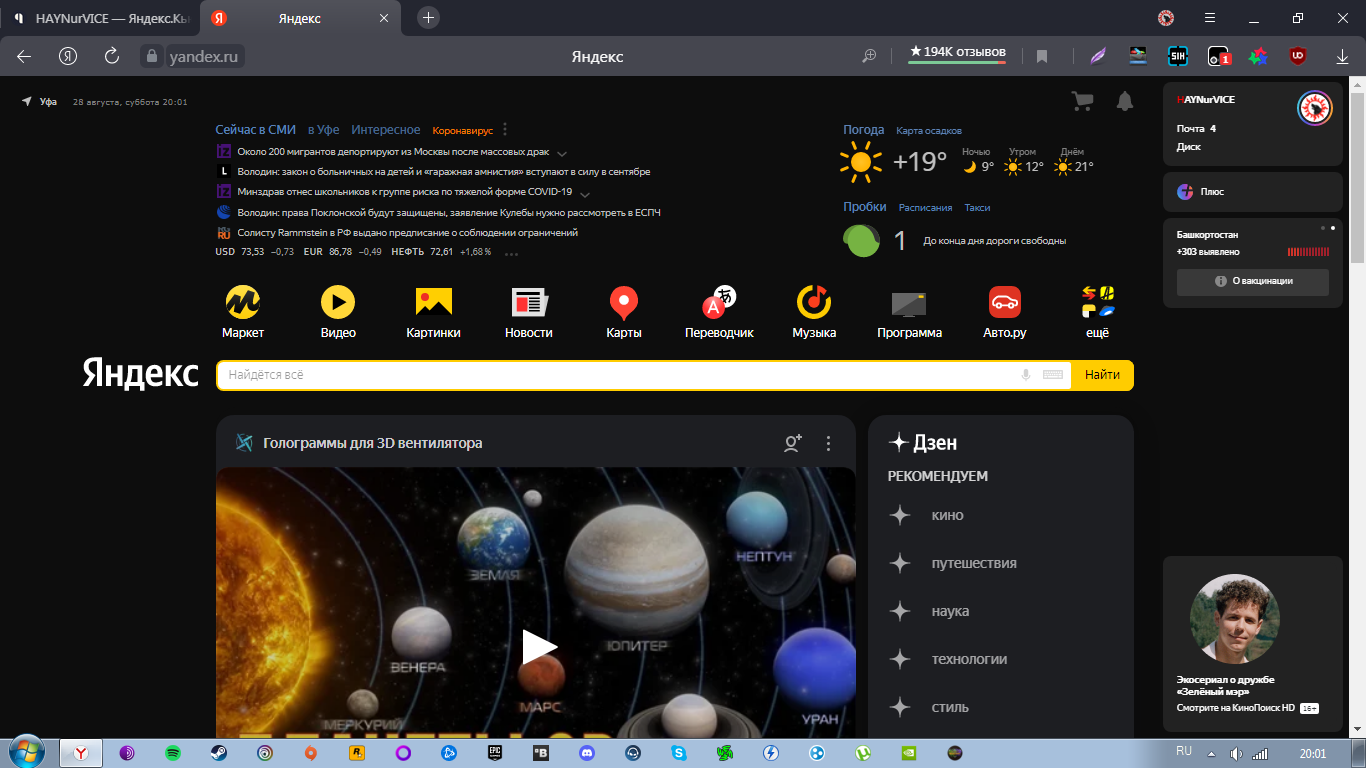Select the путешествия topic in Дзен

974,563
